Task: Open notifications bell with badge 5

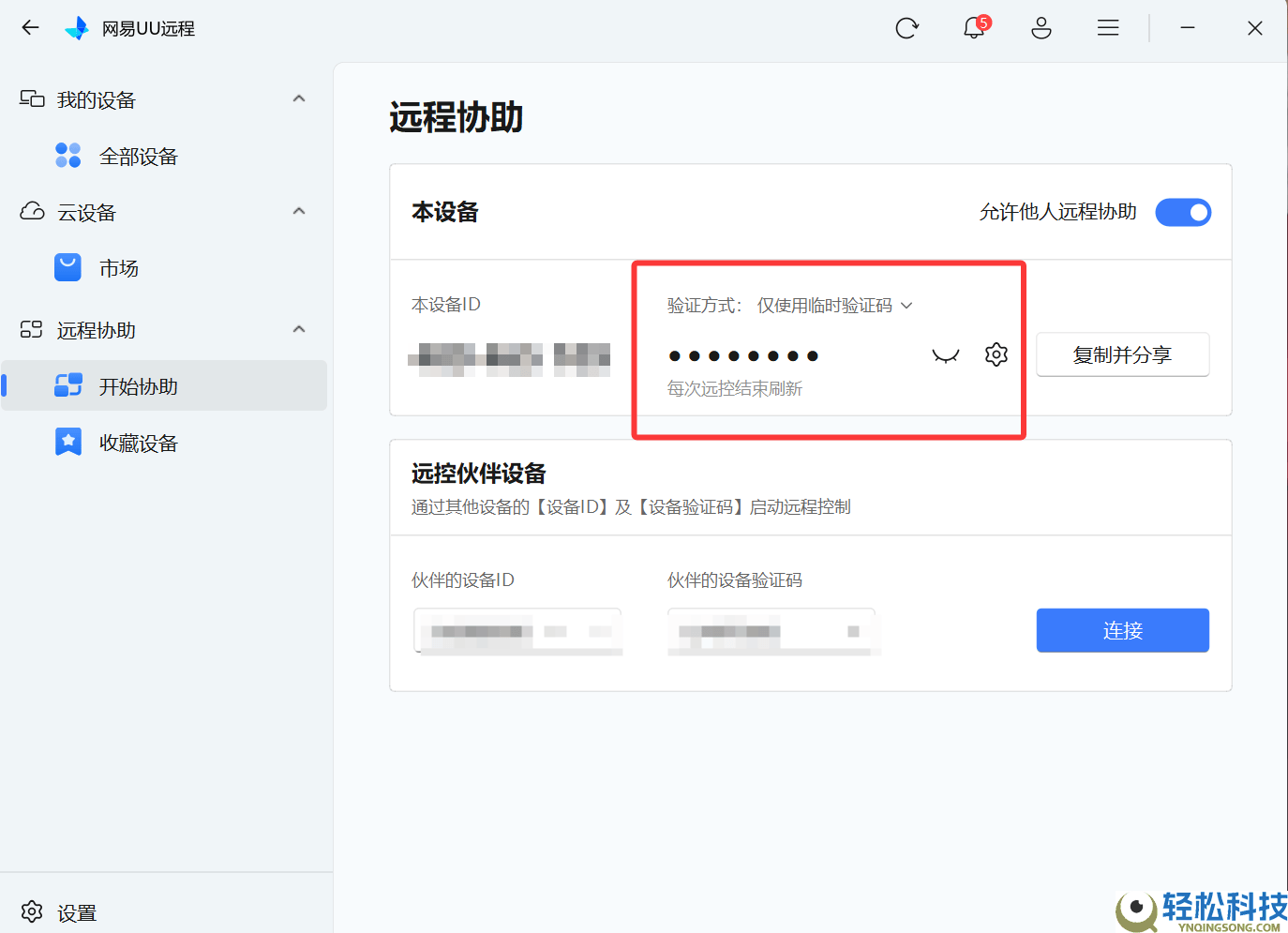Action: (x=975, y=27)
